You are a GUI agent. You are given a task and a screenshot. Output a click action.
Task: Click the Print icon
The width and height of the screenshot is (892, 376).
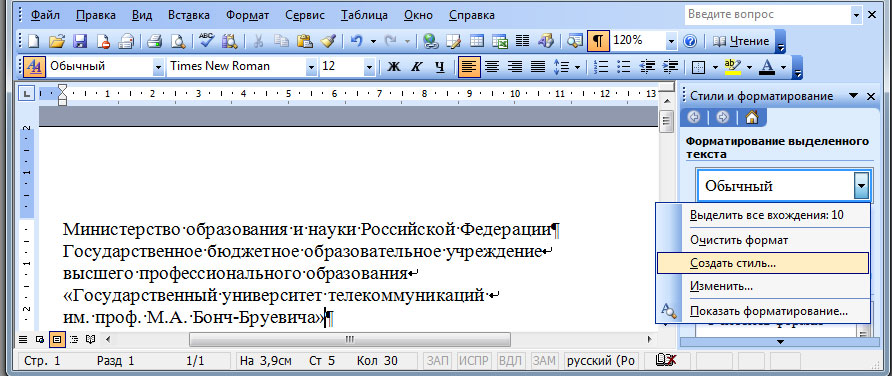pyautogui.click(x=155, y=41)
